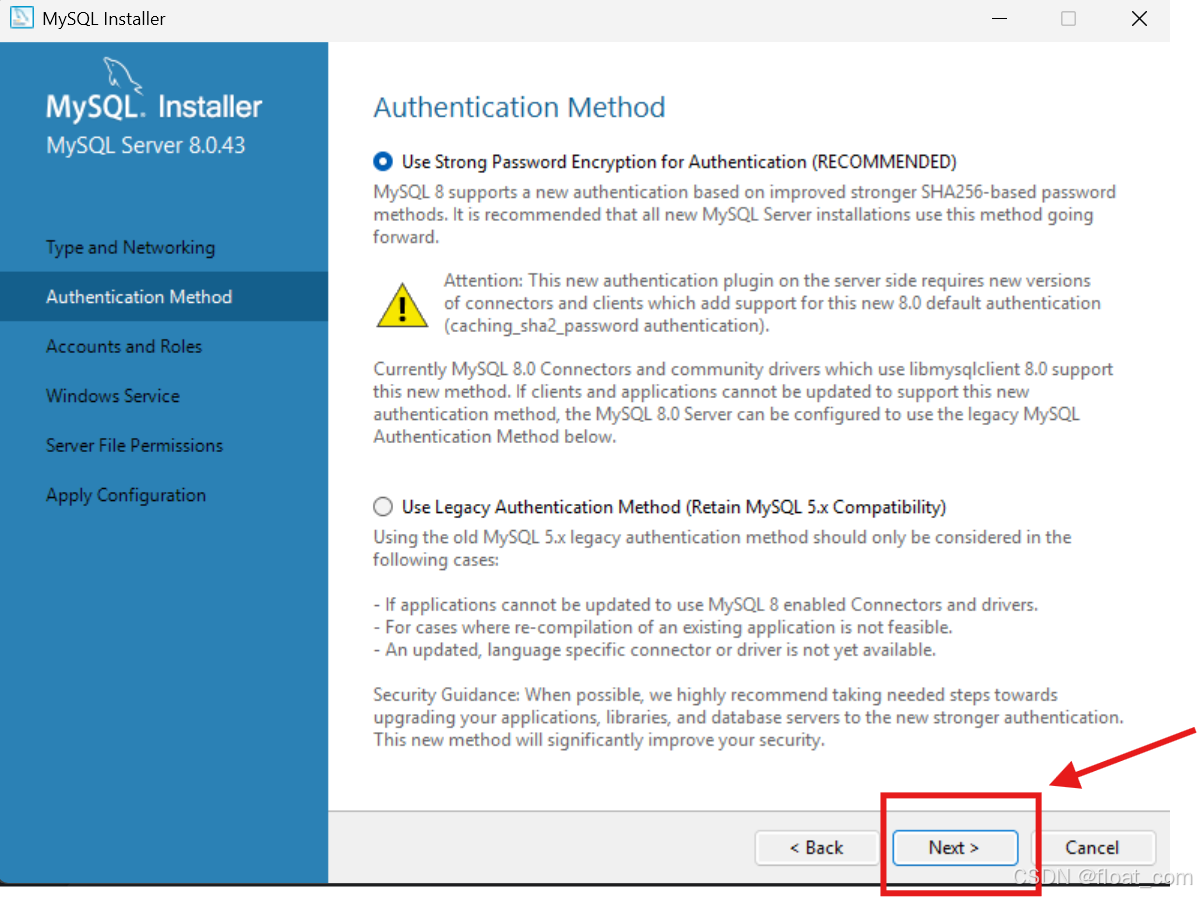Click the Attention caching_sha2_password notice text
The width and height of the screenshot is (1197, 897).
(772, 303)
